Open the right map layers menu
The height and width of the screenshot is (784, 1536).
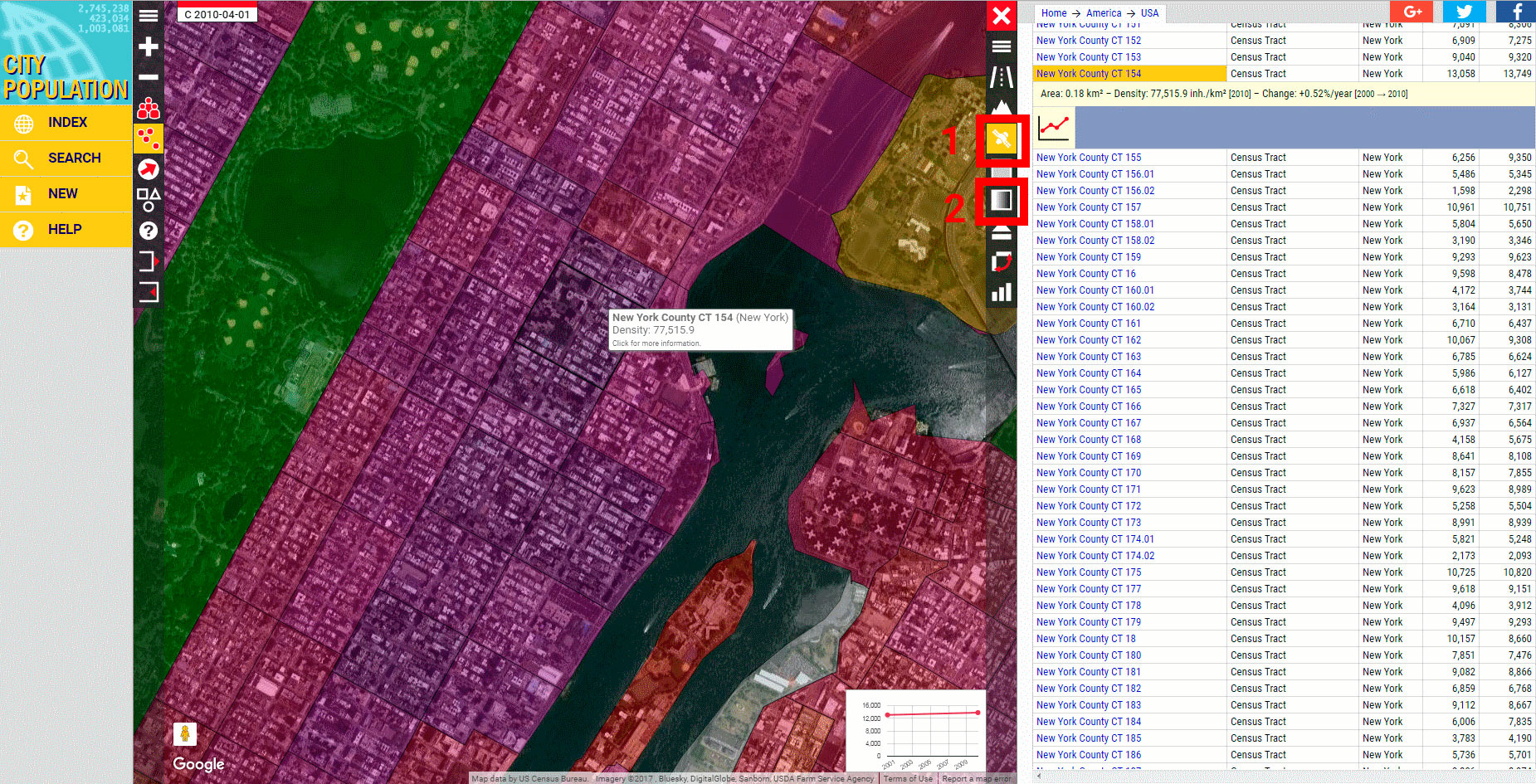pyautogui.click(x=1002, y=46)
